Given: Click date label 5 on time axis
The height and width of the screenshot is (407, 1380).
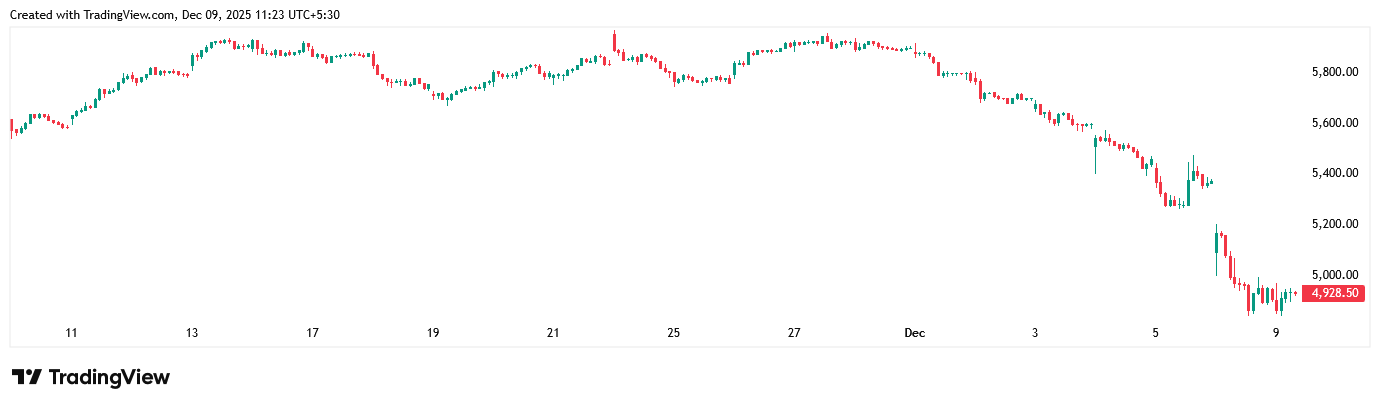Looking at the screenshot, I should (1155, 333).
